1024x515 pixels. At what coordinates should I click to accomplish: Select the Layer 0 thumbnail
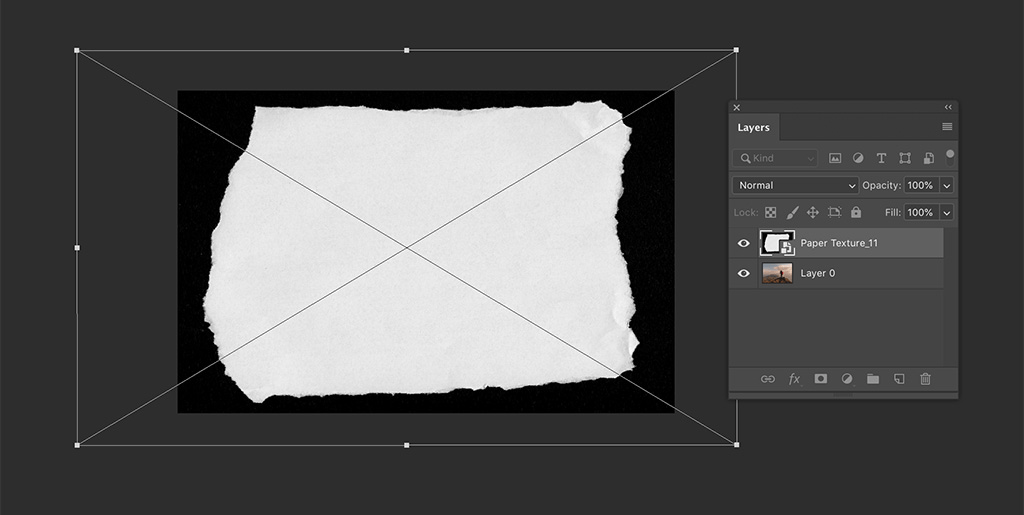tap(777, 273)
